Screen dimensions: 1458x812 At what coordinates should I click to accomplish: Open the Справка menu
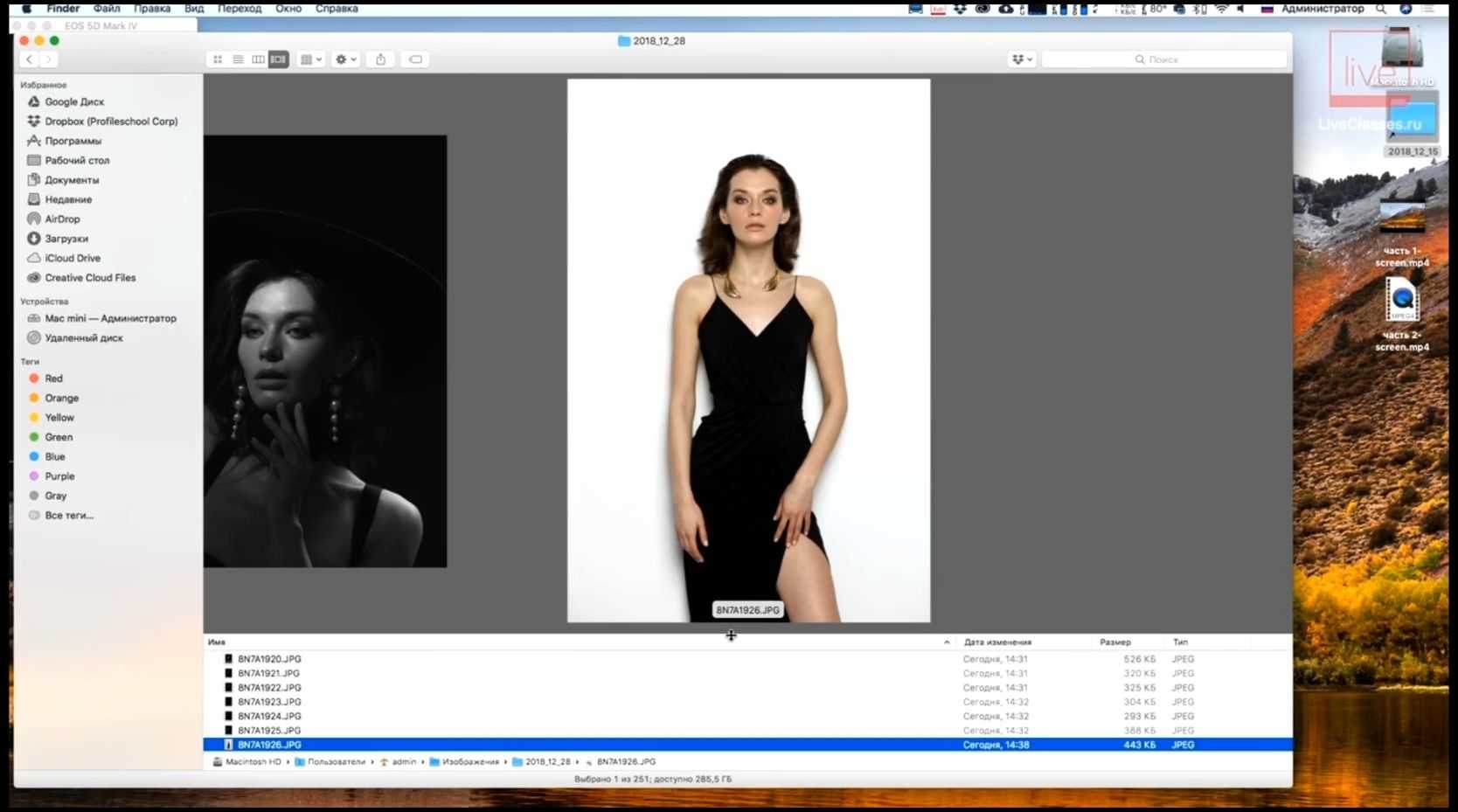pyautogui.click(x=337, y=9)
